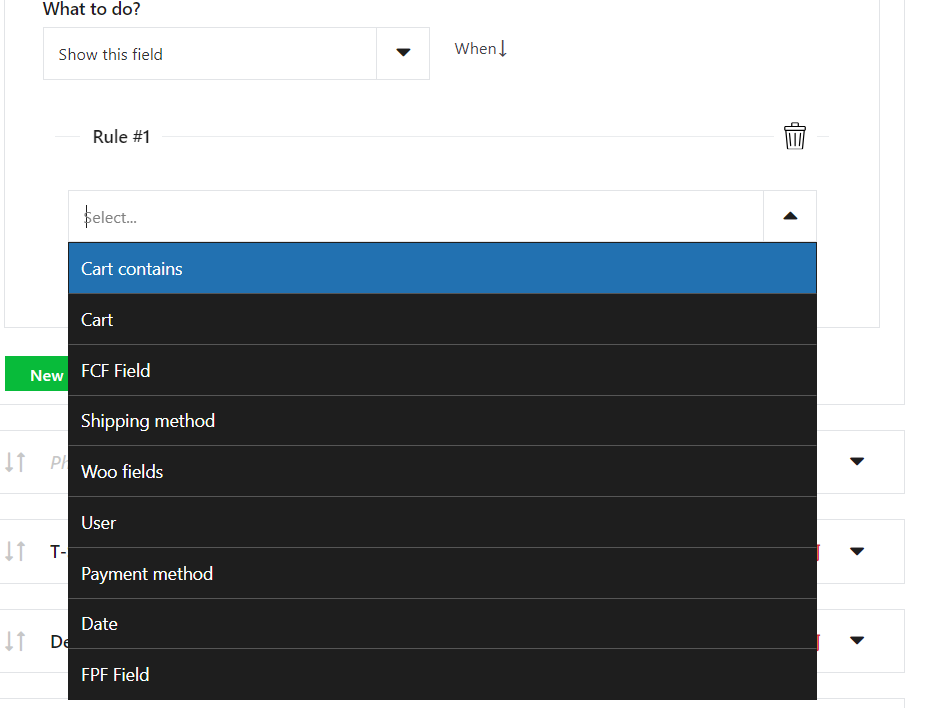Click the 'When' label with arrow
This screenshot has width=929, height=708.
click(x=480, y=49)
